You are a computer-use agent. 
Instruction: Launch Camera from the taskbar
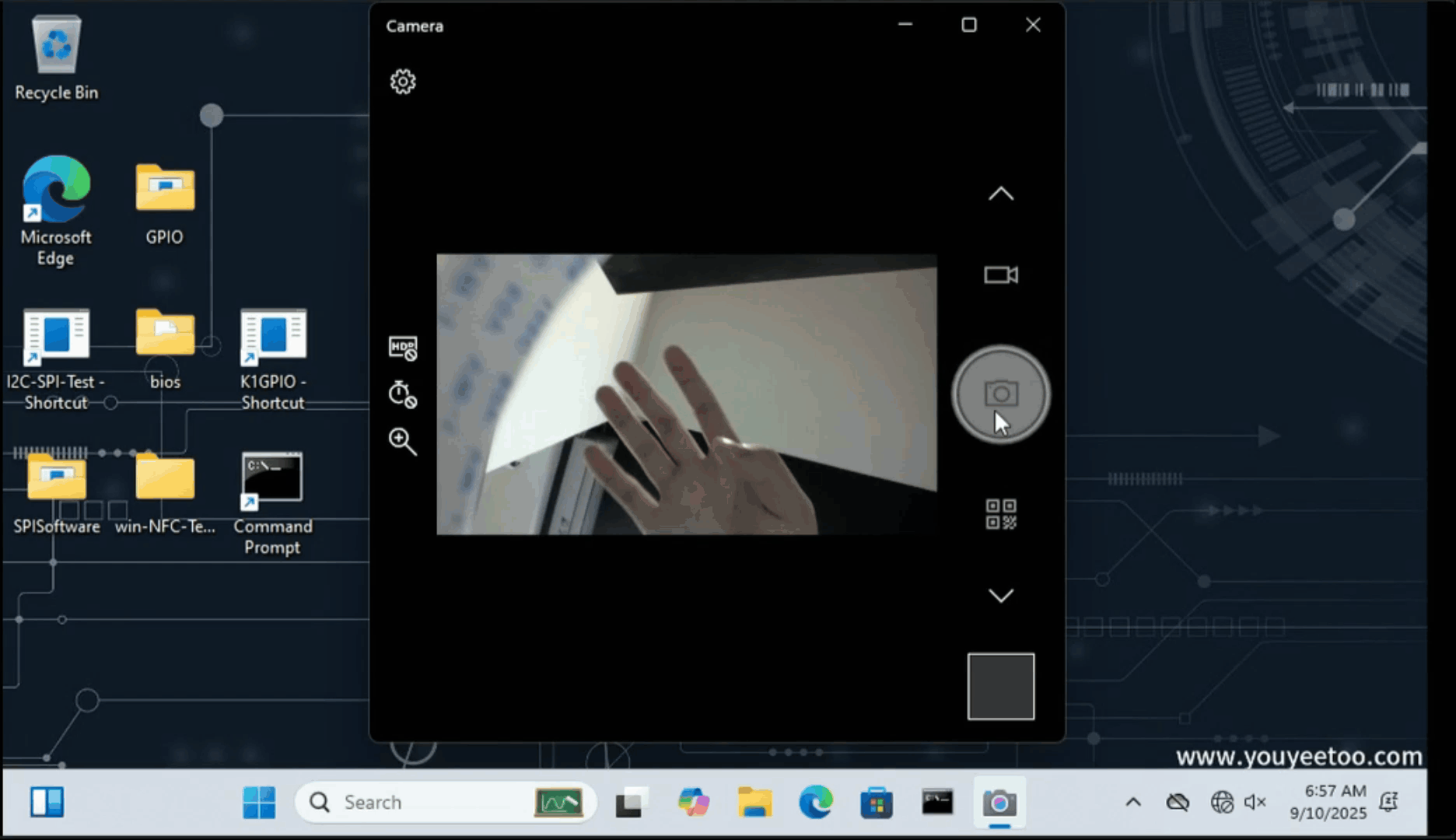point(1000,802)
